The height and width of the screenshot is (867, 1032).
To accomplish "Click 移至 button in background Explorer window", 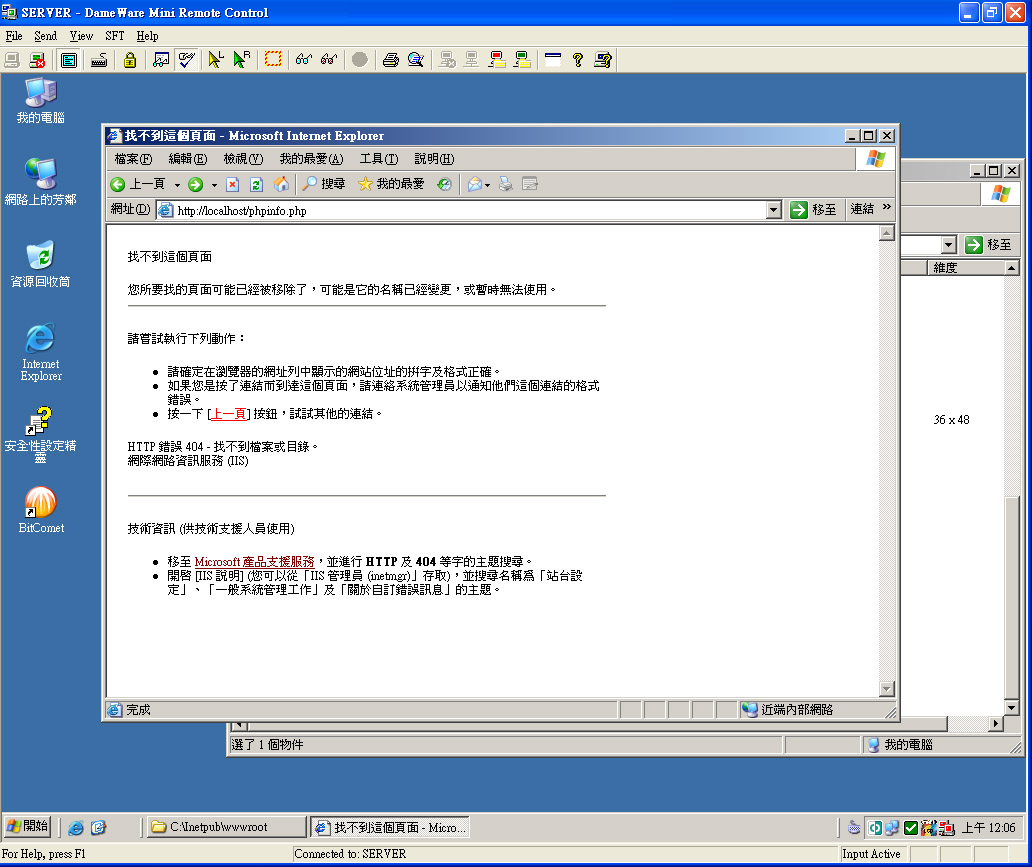I will coord(989,245).
